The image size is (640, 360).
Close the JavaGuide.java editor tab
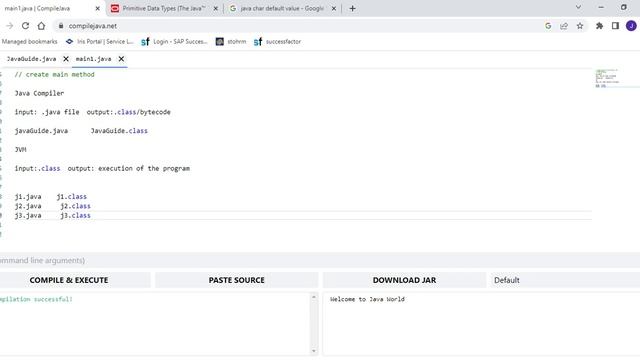click(66, 59)
